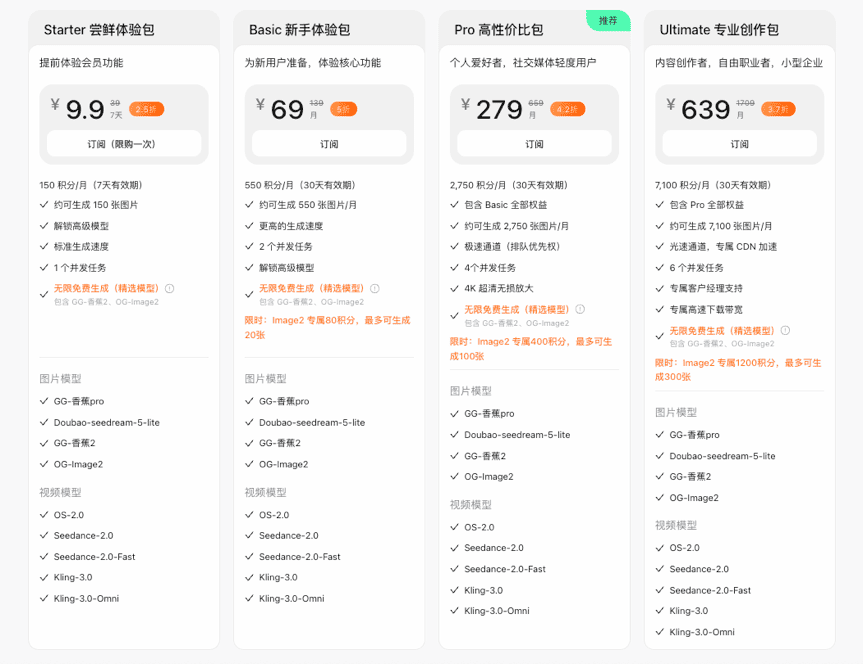Screen dimensions: 863x664
Task: Click Ultimate's orange 无限免费生成 link
Action: [x=722, y=331]
